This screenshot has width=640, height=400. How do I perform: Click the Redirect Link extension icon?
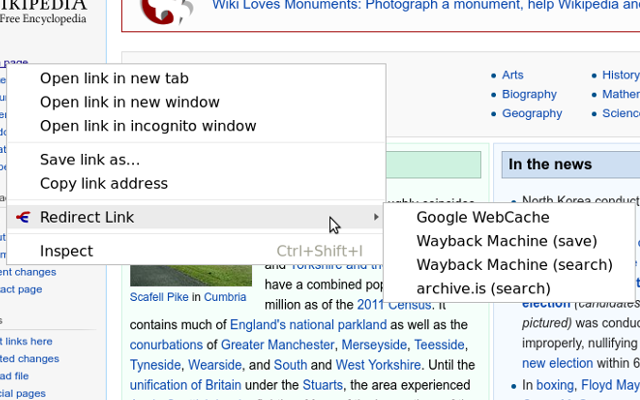[x=23, y=217]
